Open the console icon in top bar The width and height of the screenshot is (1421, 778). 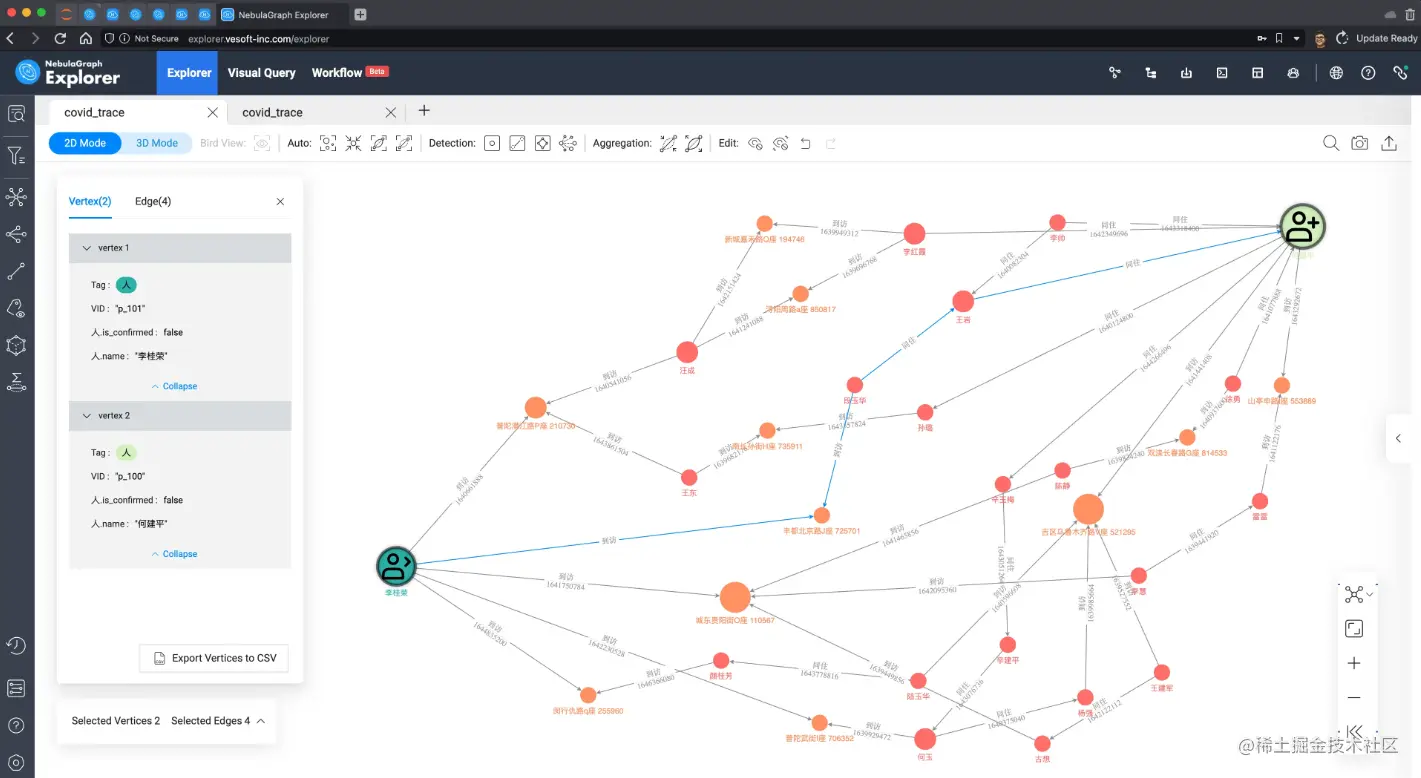[x=1222, y=73]
